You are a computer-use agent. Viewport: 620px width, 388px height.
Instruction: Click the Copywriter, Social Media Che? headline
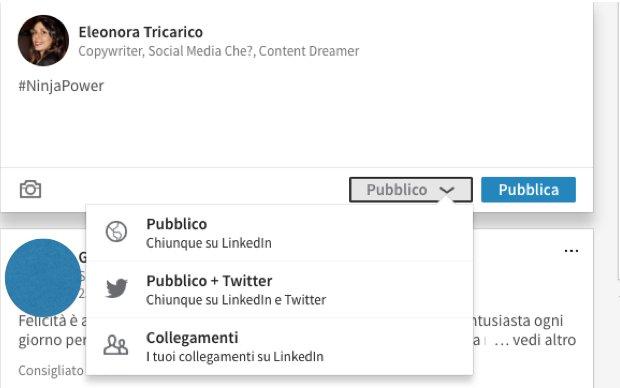pyautogui.click(x=219, y=51)
